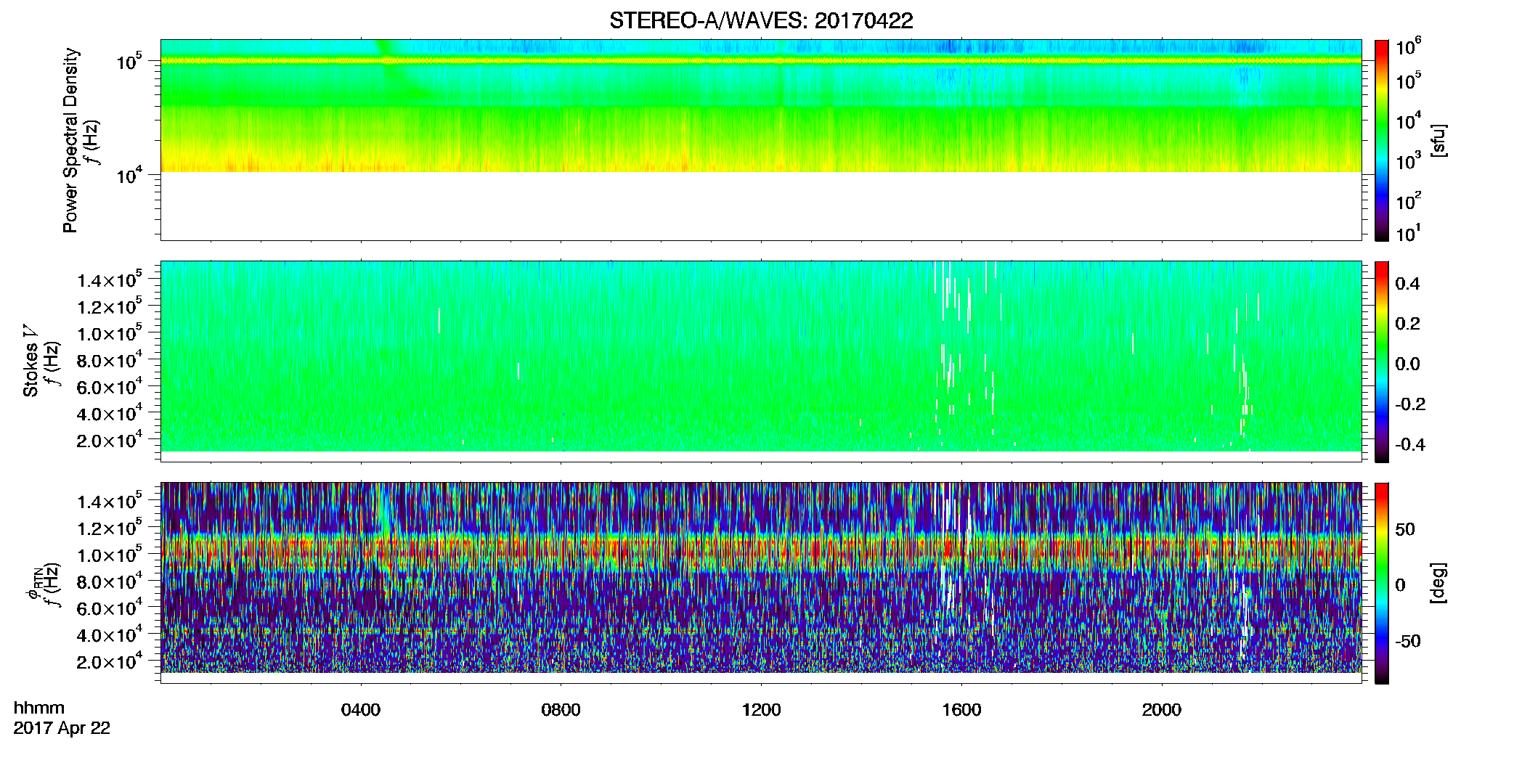Click the lower [deg] units label
This screenshot has width=1522, height=784.
click(1438, 583)
